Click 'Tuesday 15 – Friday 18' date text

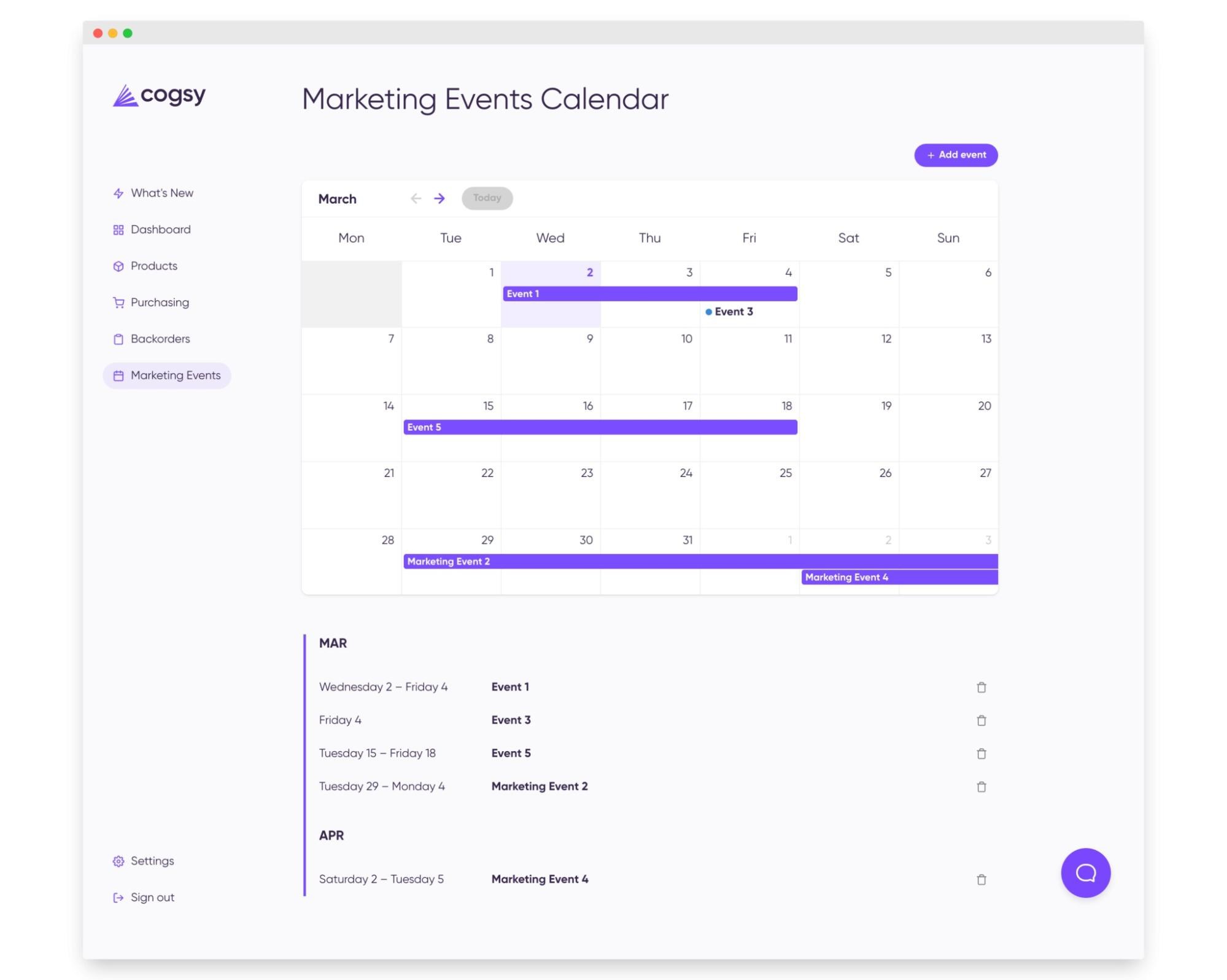[x=377, y=754]
